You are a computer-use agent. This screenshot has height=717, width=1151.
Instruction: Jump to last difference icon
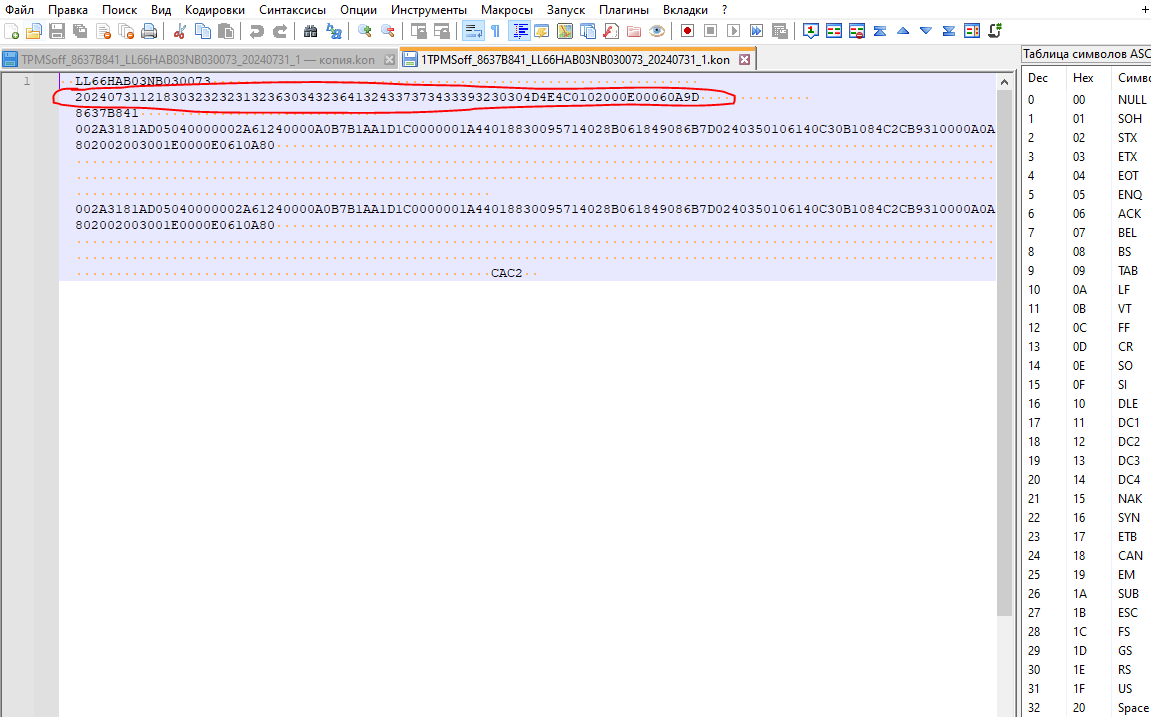click(x=948, y=31)
